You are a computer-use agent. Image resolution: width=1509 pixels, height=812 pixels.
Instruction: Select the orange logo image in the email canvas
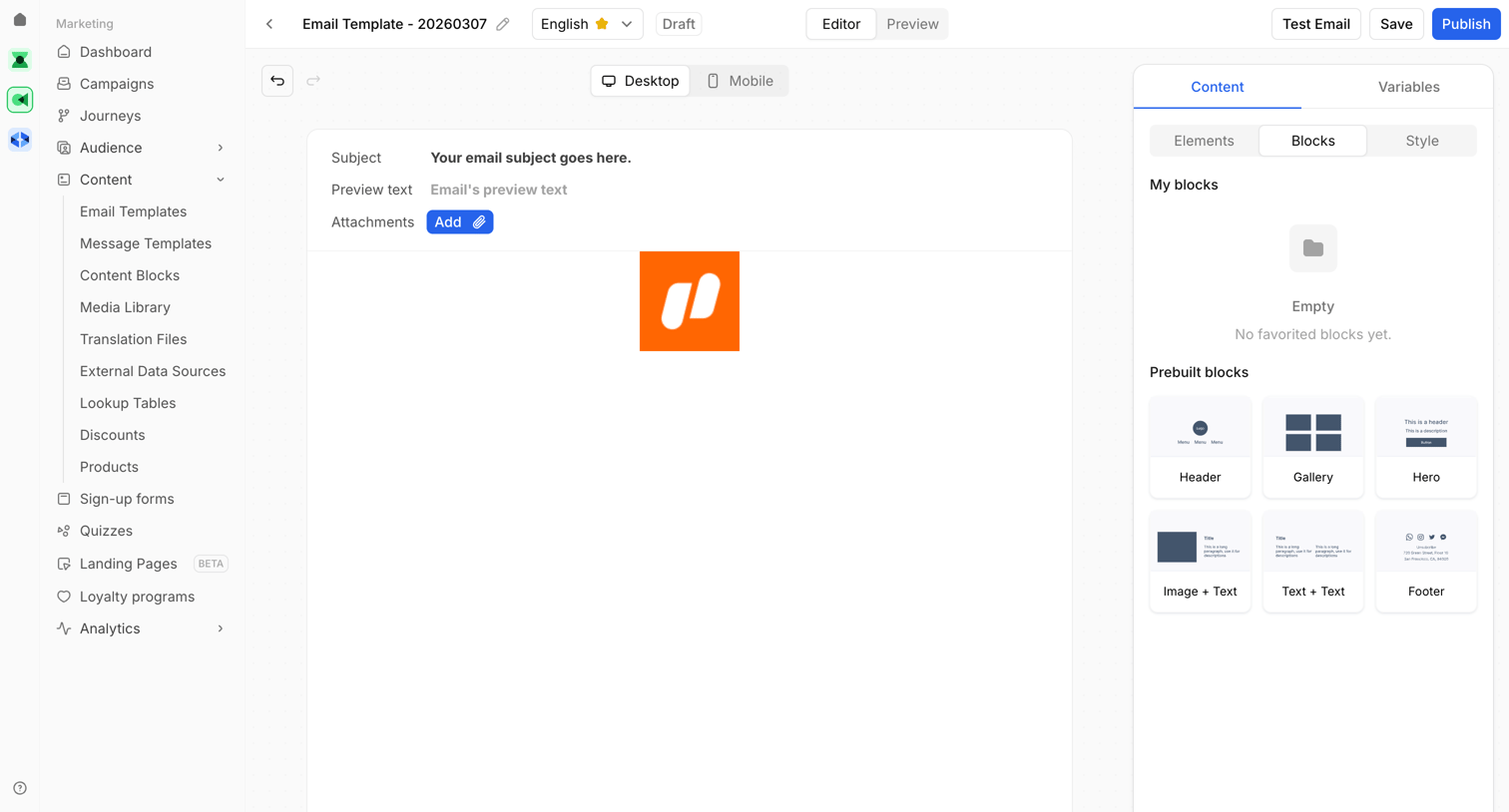pos(690,301)
